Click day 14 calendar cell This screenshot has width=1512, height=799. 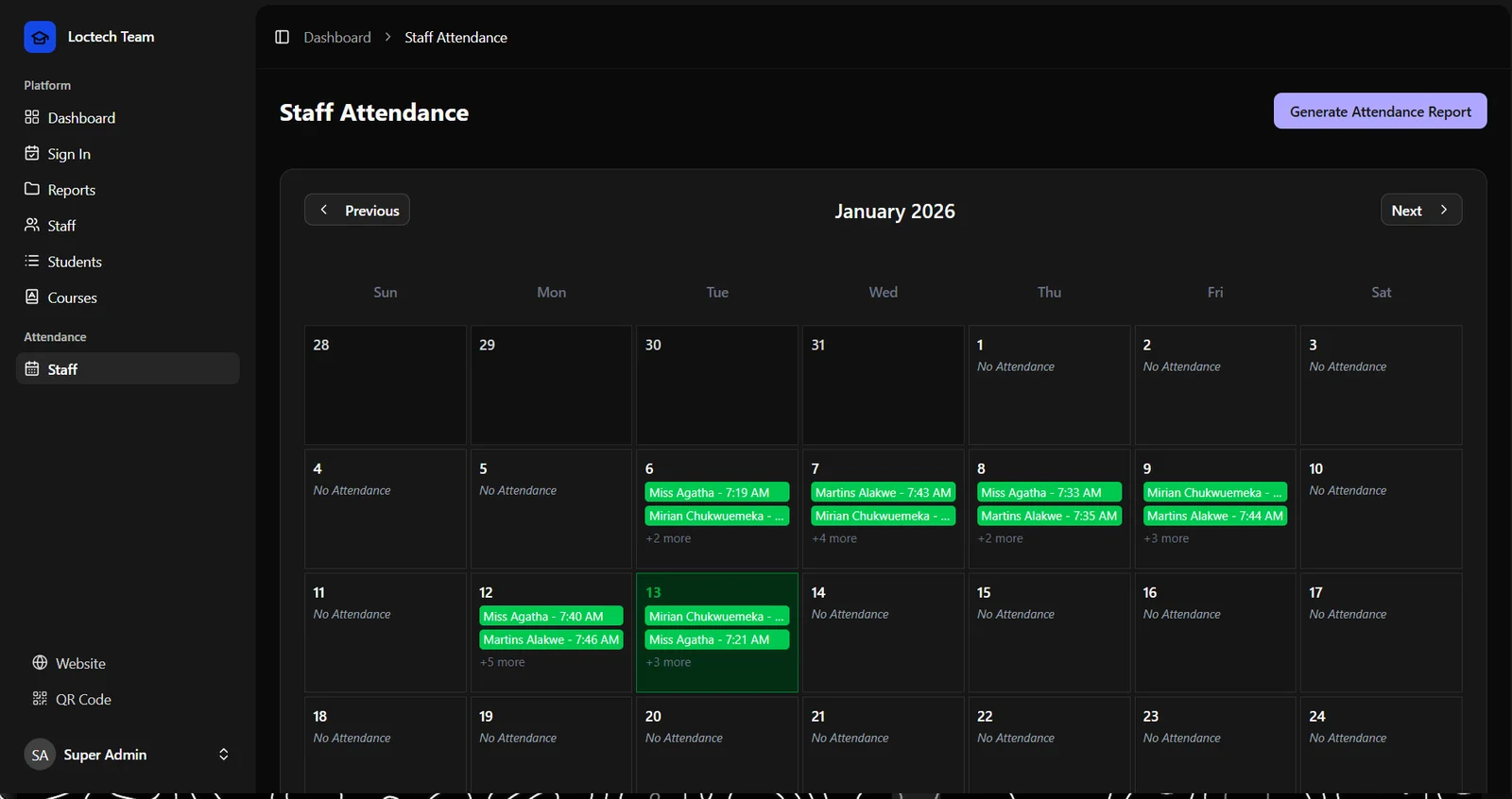884,633
